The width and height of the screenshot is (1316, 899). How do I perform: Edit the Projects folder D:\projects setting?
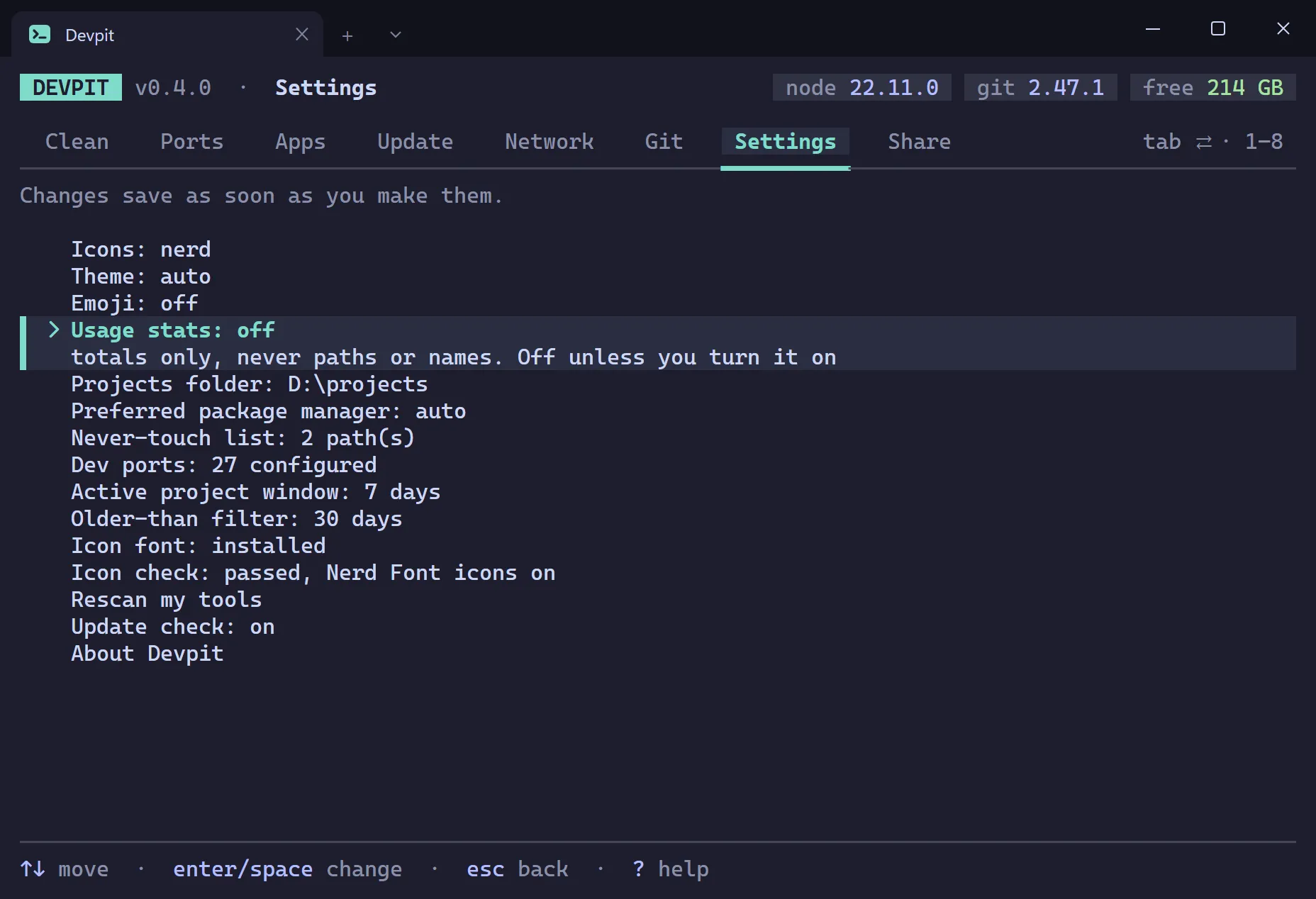tap(250, 384)
